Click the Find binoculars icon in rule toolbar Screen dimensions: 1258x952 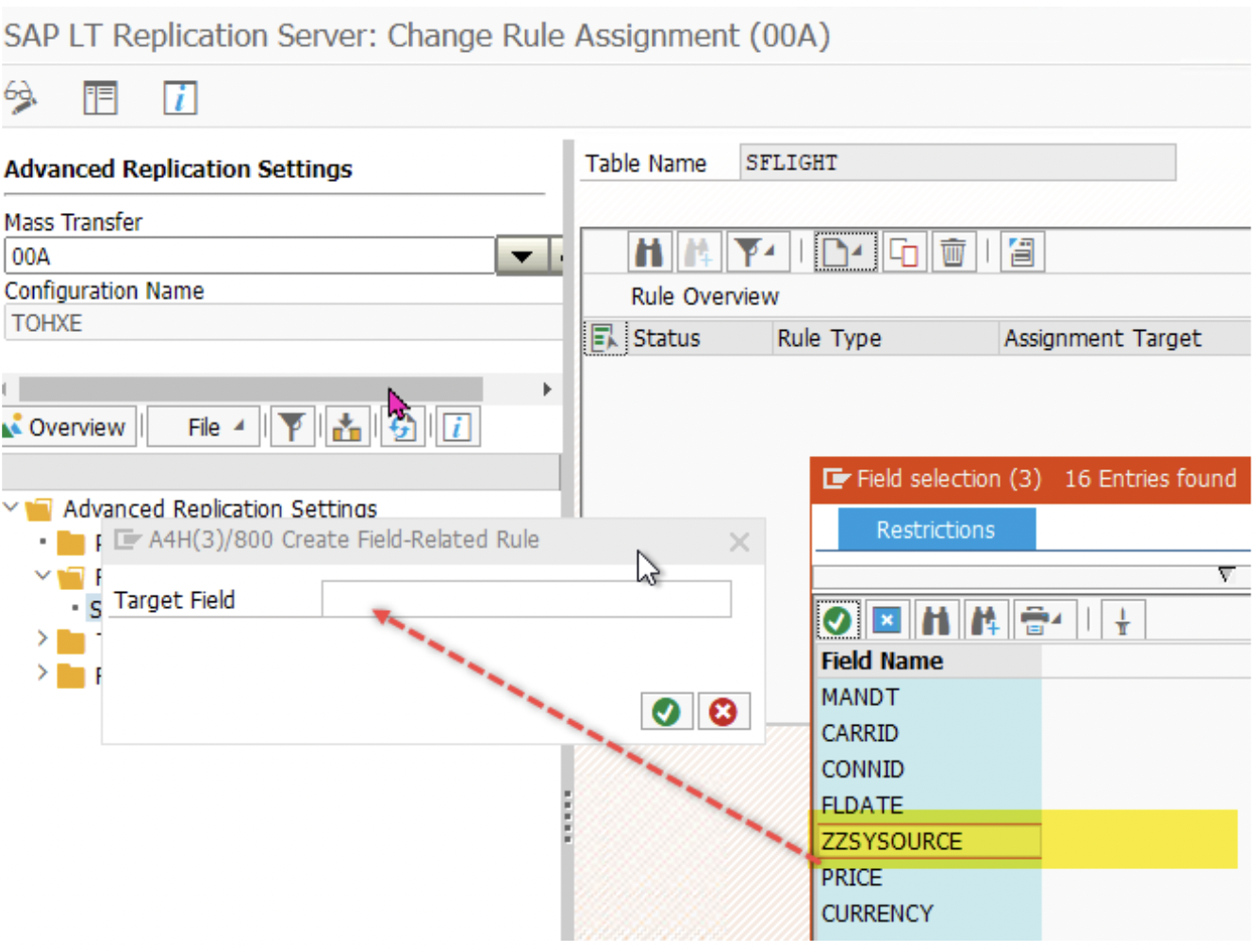[x=649, y=252]
